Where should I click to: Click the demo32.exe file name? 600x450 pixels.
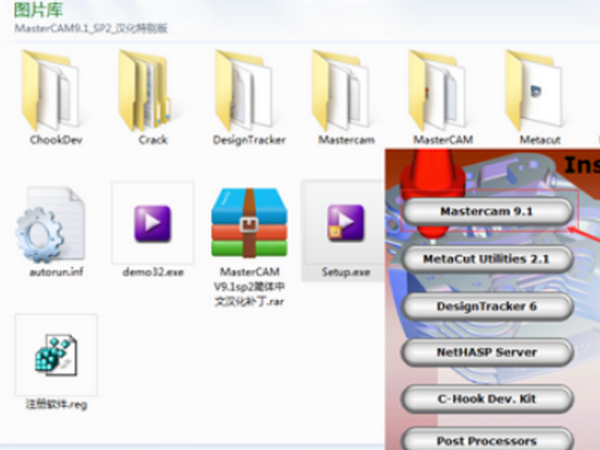[153, 272]
